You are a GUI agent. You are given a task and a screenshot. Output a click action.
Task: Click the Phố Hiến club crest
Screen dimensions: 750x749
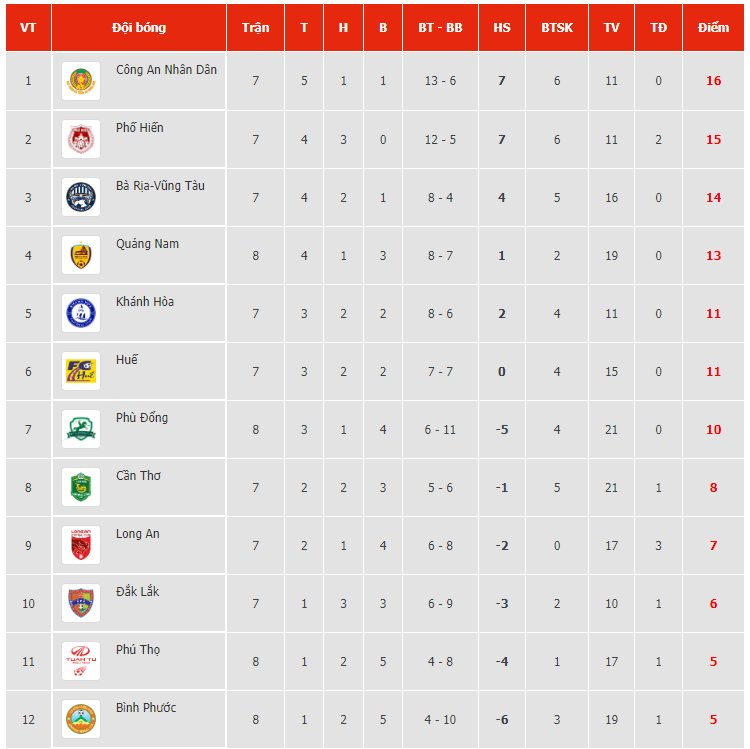tap(80, 139)
